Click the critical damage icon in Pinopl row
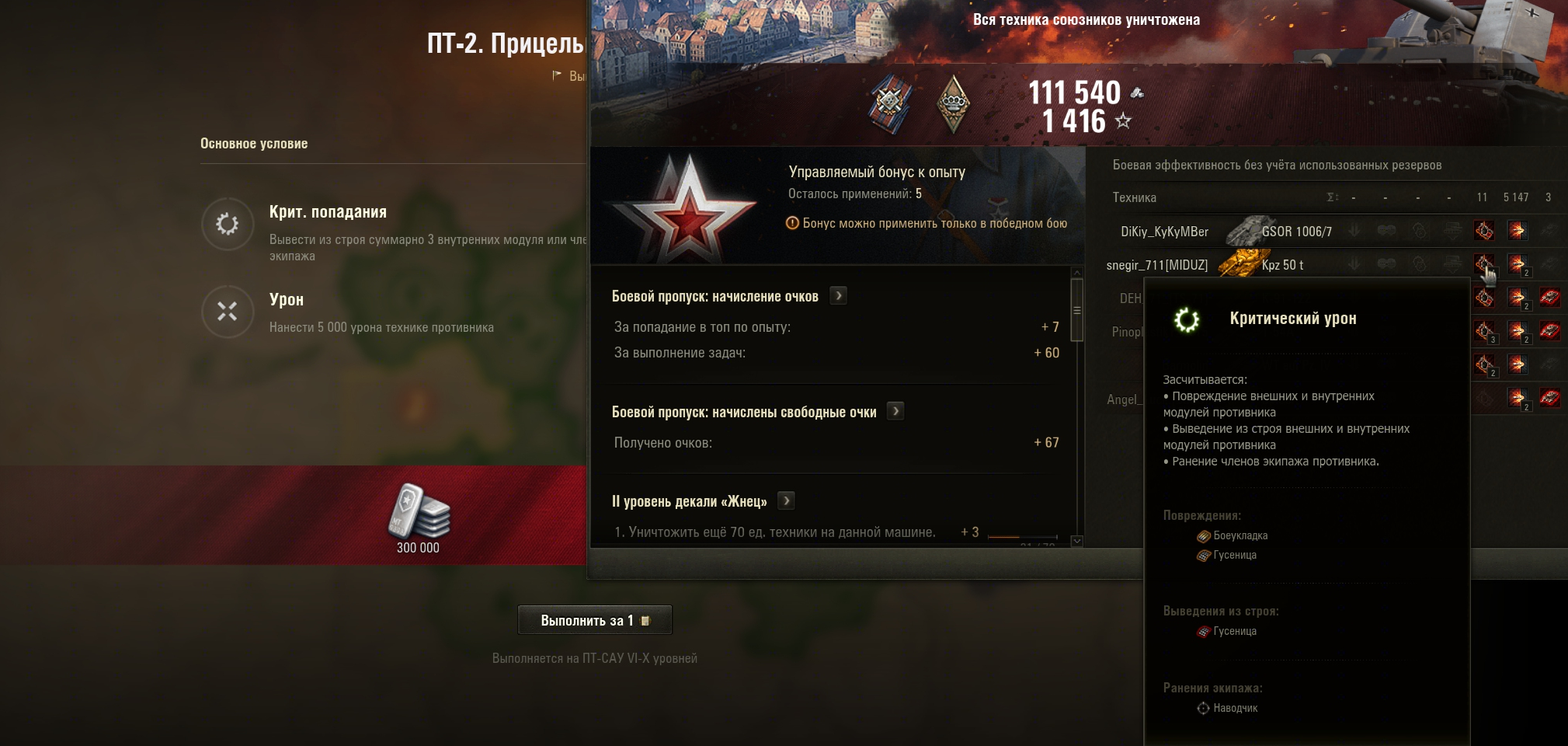 pyautogui.click(x=1484, y=332)
